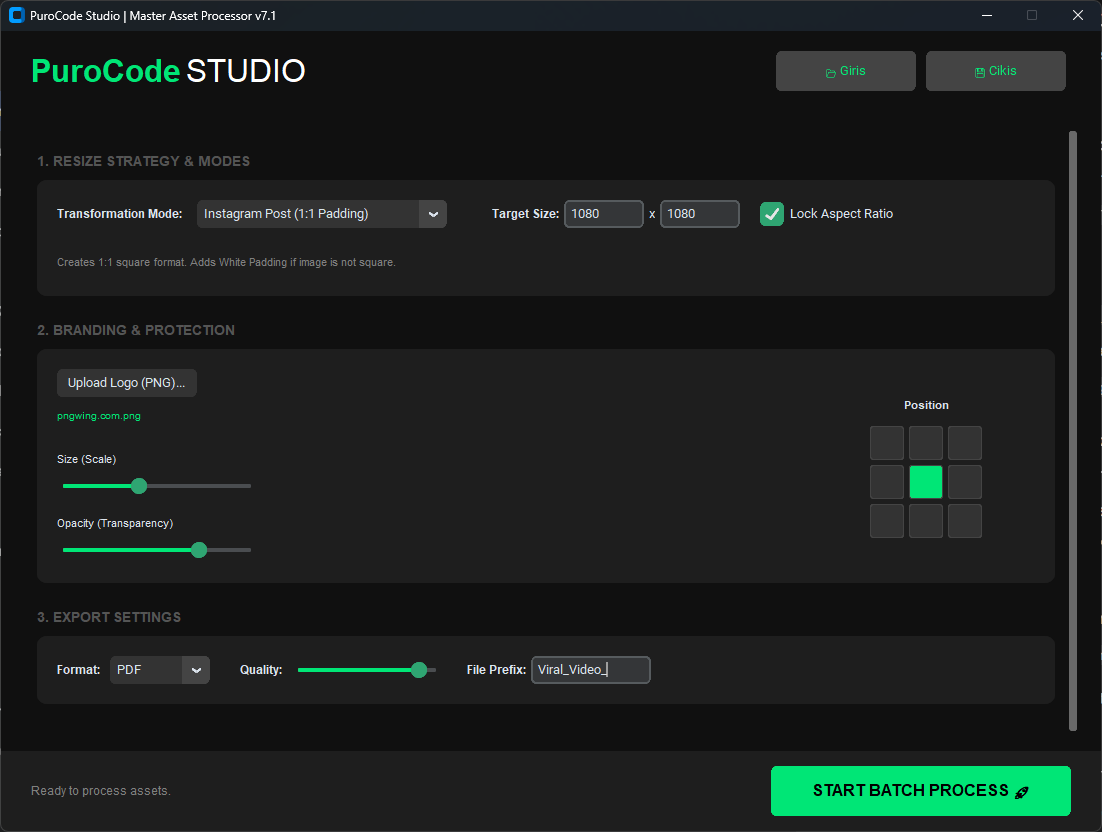1102x832 pixels.
Task: Click the rocket icon on START BATCH PROCESS
Action: coord(1021,791)
